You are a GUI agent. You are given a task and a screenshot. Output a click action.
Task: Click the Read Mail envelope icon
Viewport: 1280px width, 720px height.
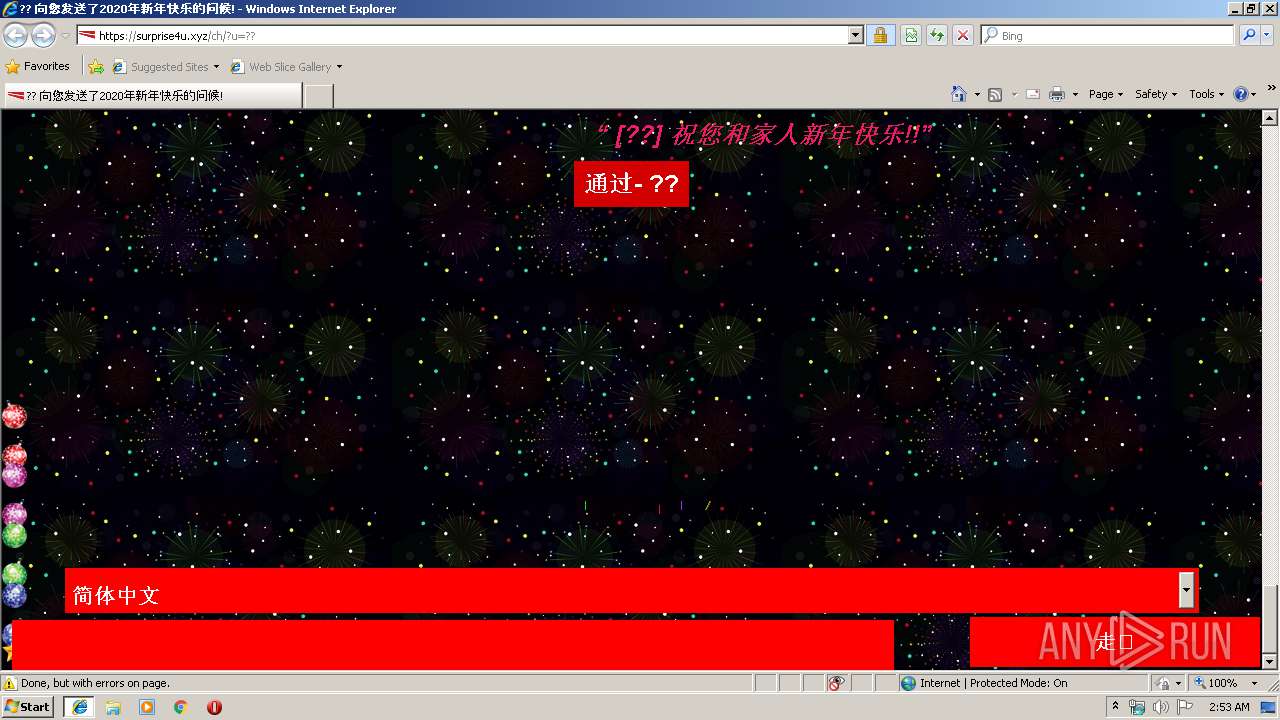pyautogui.click(x=1032, y=94)
